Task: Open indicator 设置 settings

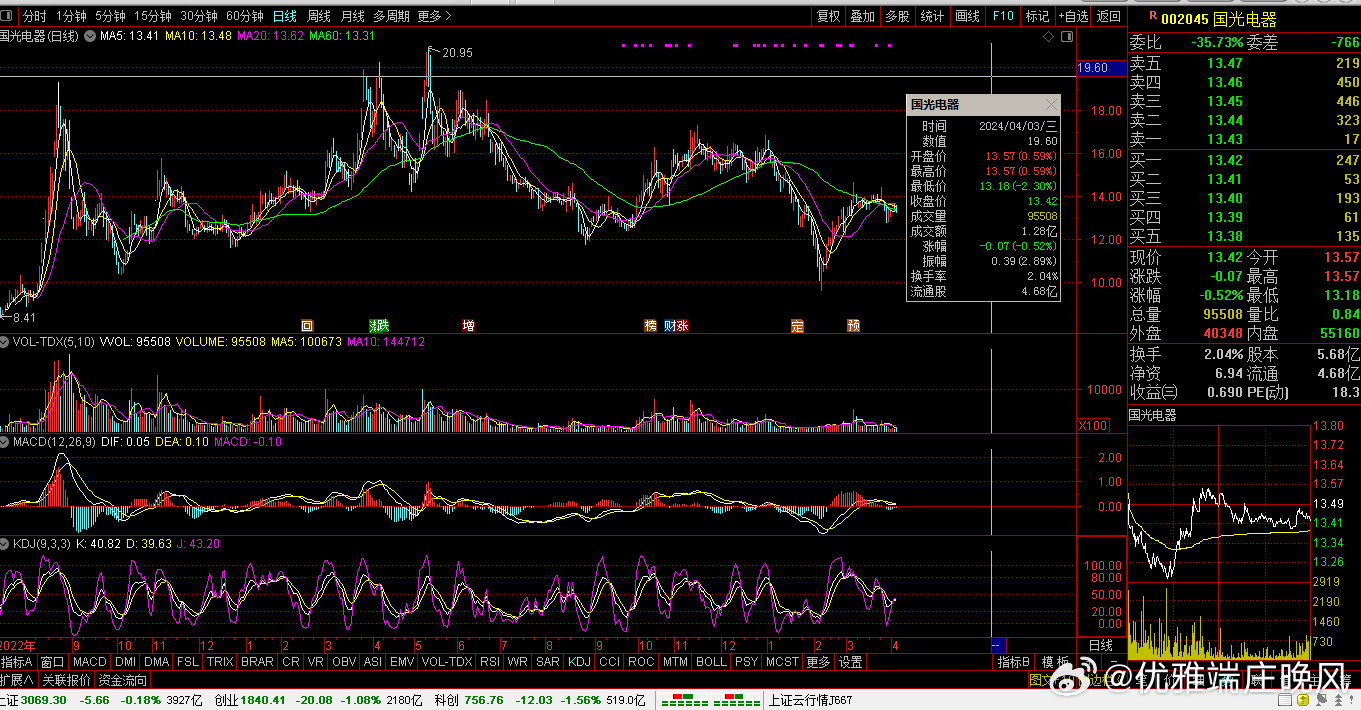Action: pyautogui.click(x=850, y=662)
